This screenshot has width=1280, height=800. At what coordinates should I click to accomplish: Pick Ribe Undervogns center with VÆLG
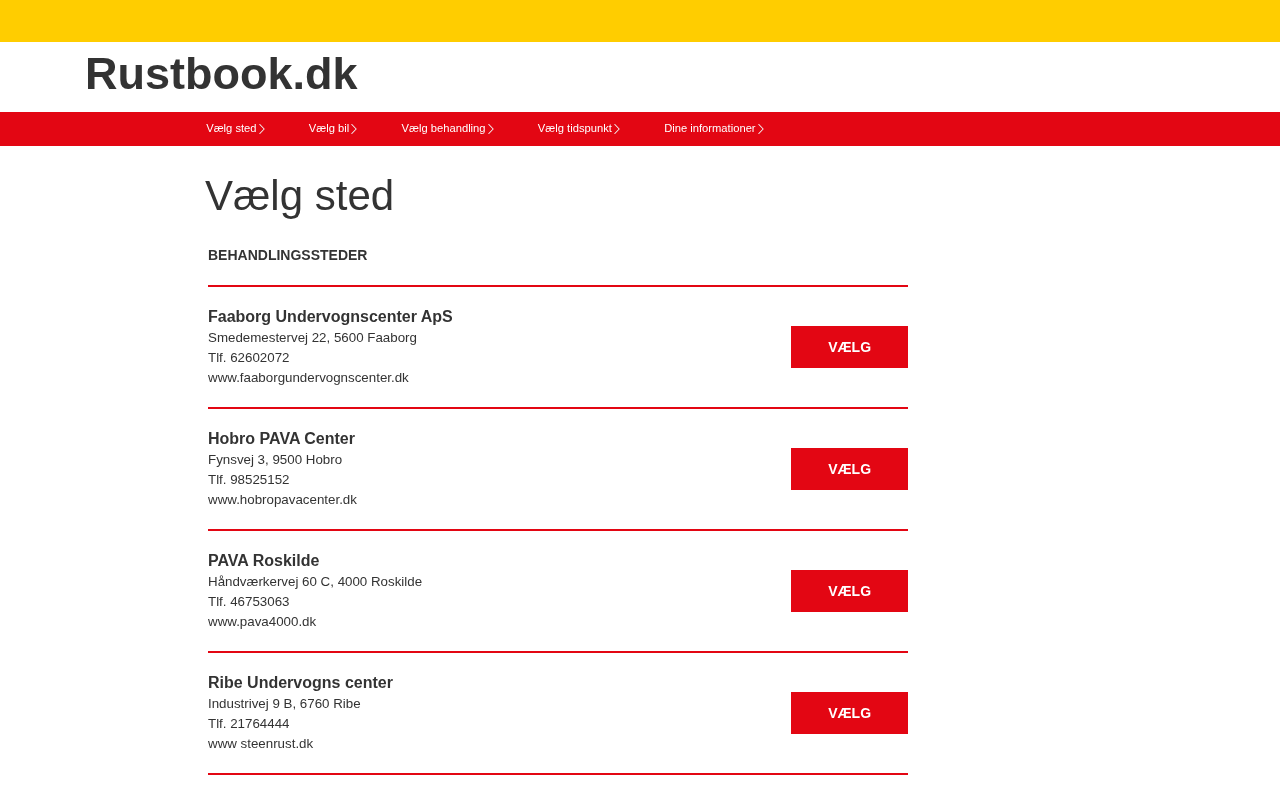pyautogui.click(x=849, y=713)
